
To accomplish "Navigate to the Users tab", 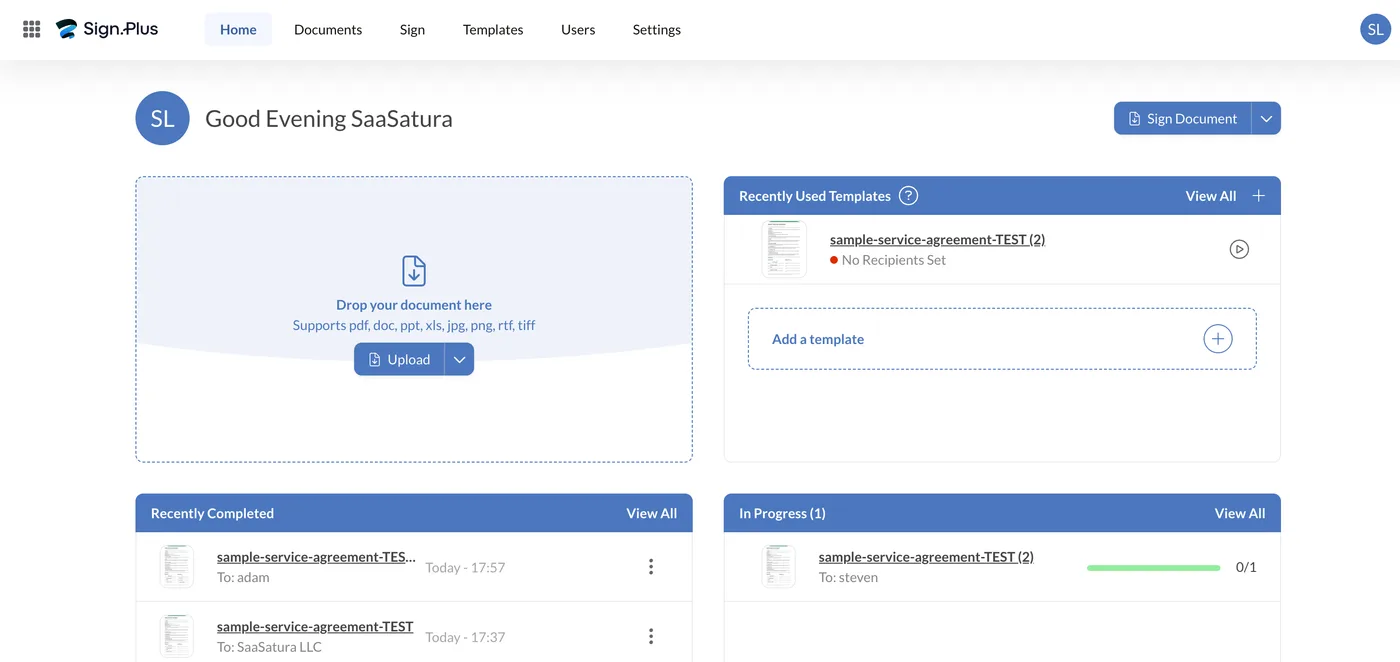I will (x=578, y=29).
